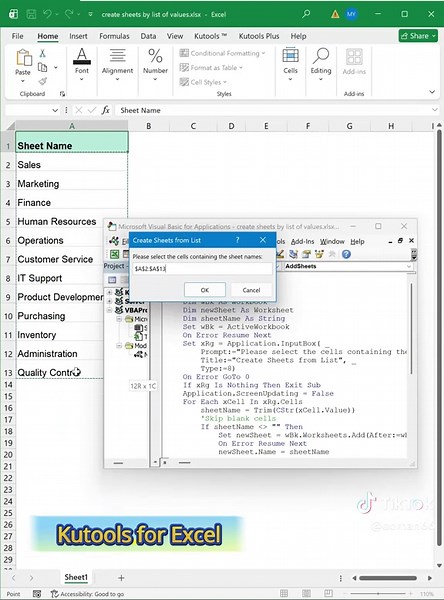Expand Clipboard group dialog launcher
The height and width of the screenshot is (600, 444).
[62, 94]
